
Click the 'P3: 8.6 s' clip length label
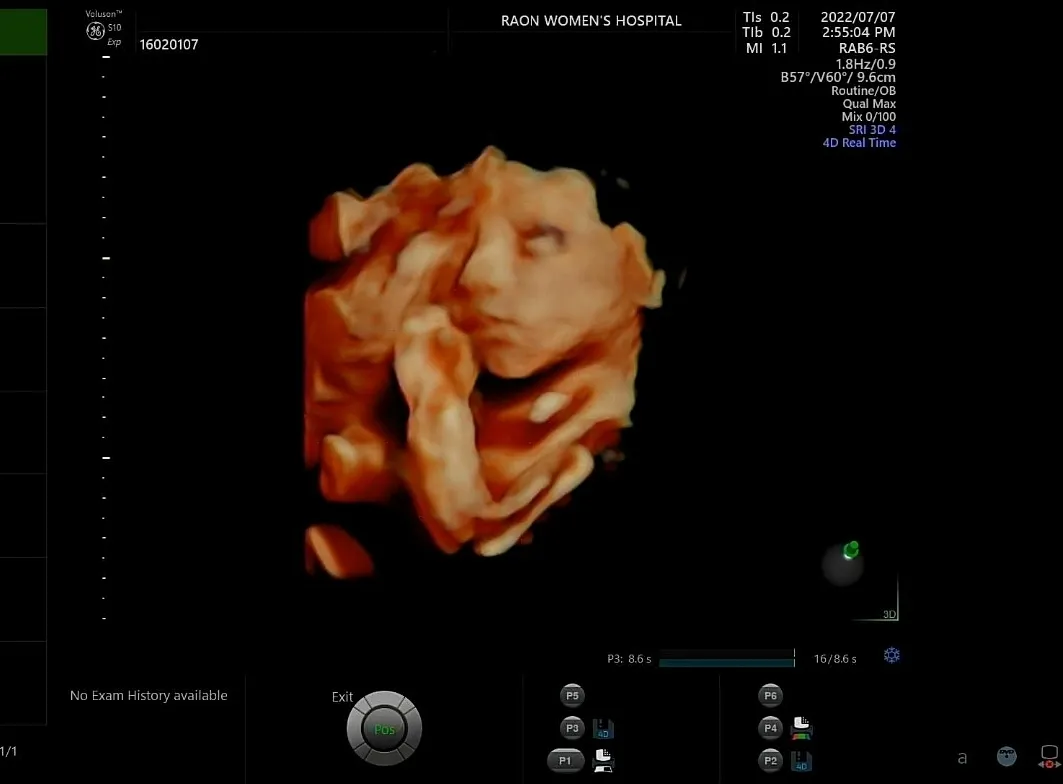629,659
